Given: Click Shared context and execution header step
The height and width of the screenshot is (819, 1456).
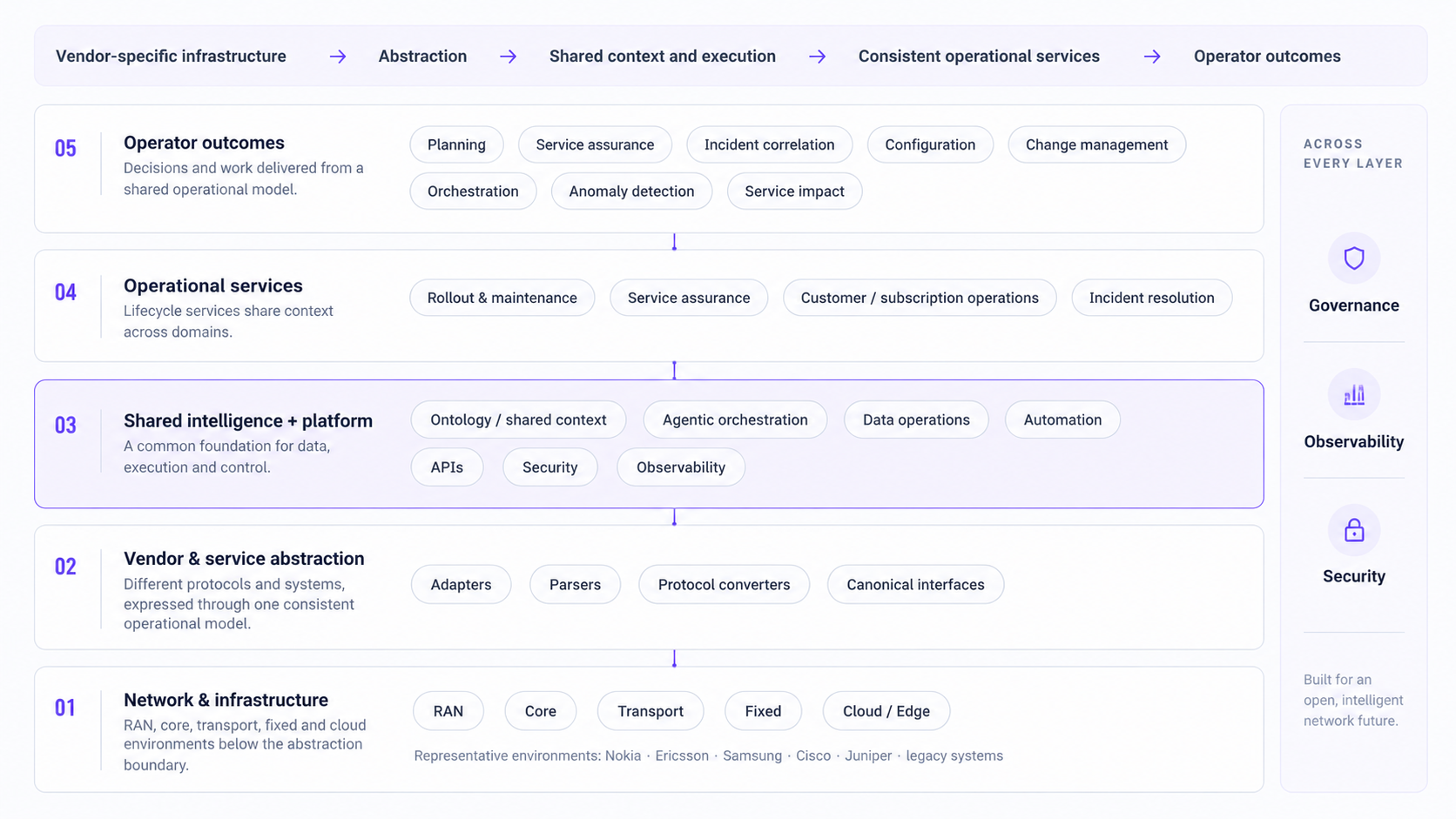Looking at the screenshot, I should click(662, 57).
